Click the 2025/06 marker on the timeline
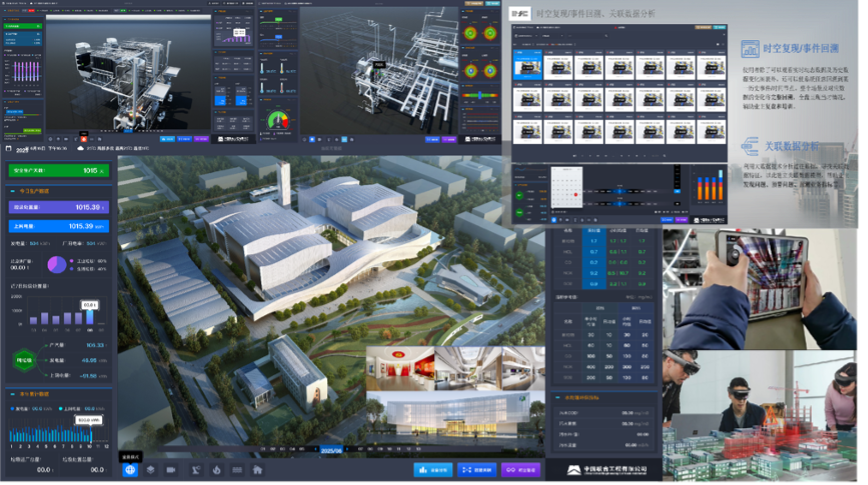 pyautogui.click(x=331, y=450)
